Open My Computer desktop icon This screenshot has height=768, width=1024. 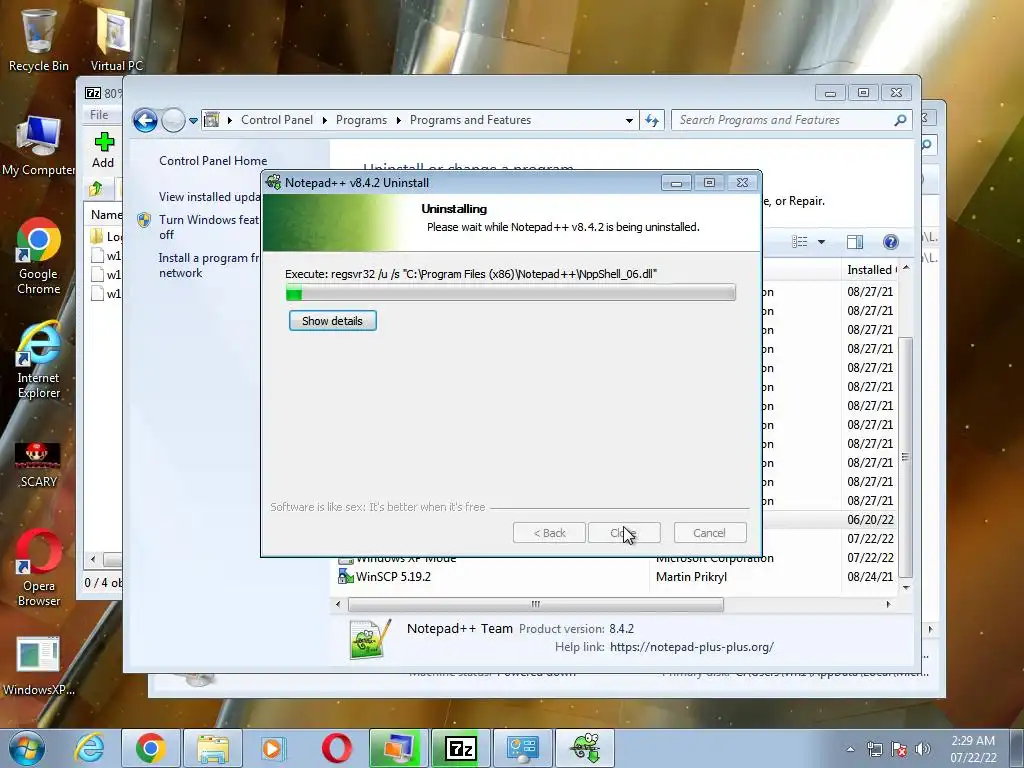pos(39,146)
